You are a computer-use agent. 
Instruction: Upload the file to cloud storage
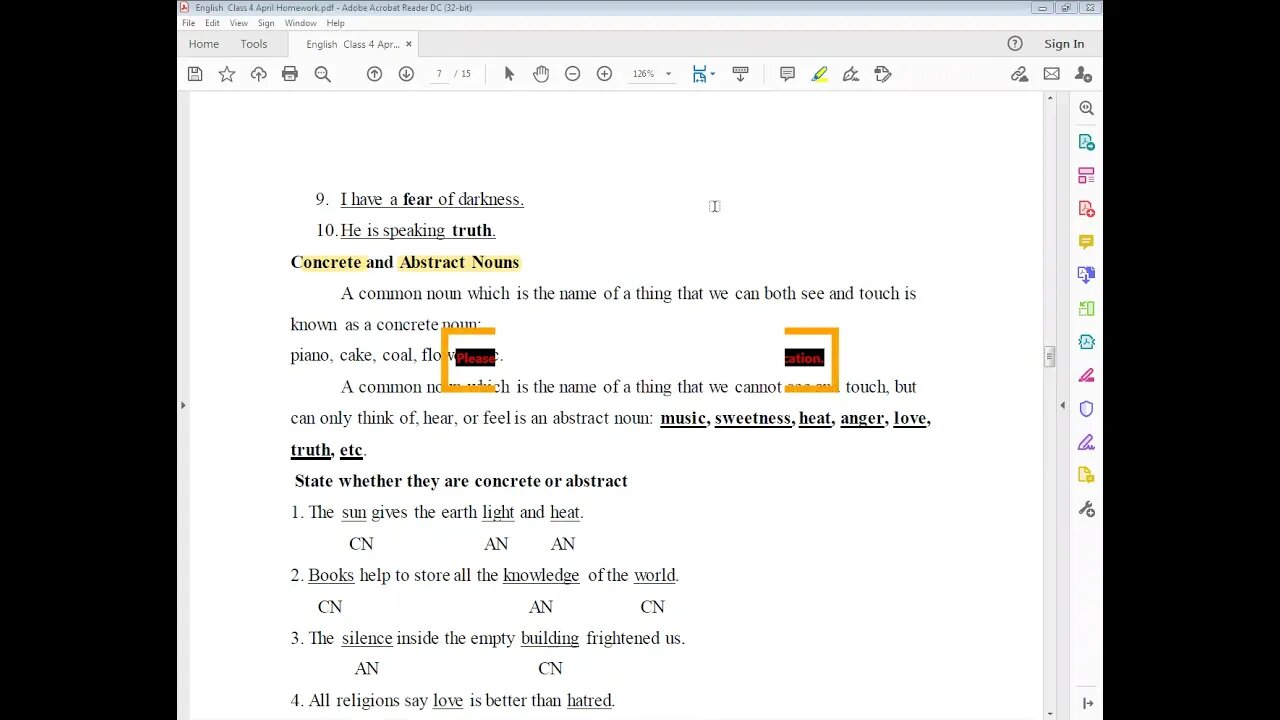click(x=259, y=74)
